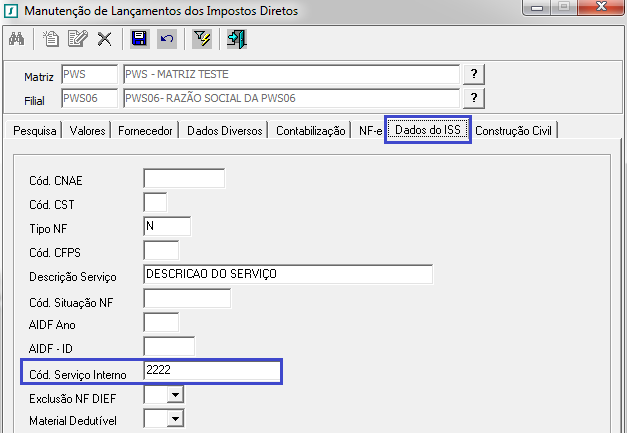627x433 pixels.
Task: Click the undo arrow icon
Action: tap(167, 39)
